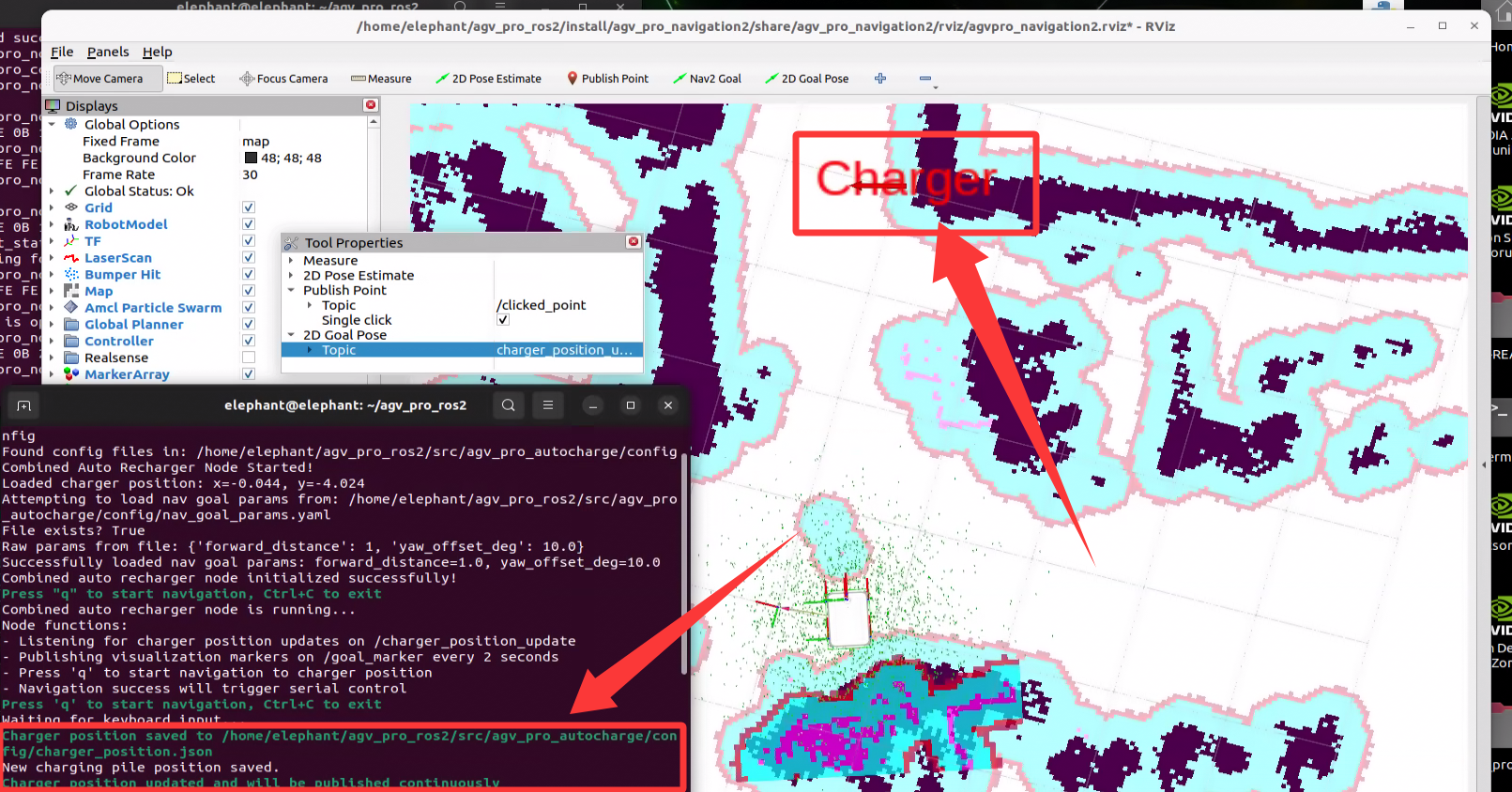The height and width of the screenshot is (792, 1512).
Task: Open the remove tool minus dropdown
Action: tap(927, 80)
